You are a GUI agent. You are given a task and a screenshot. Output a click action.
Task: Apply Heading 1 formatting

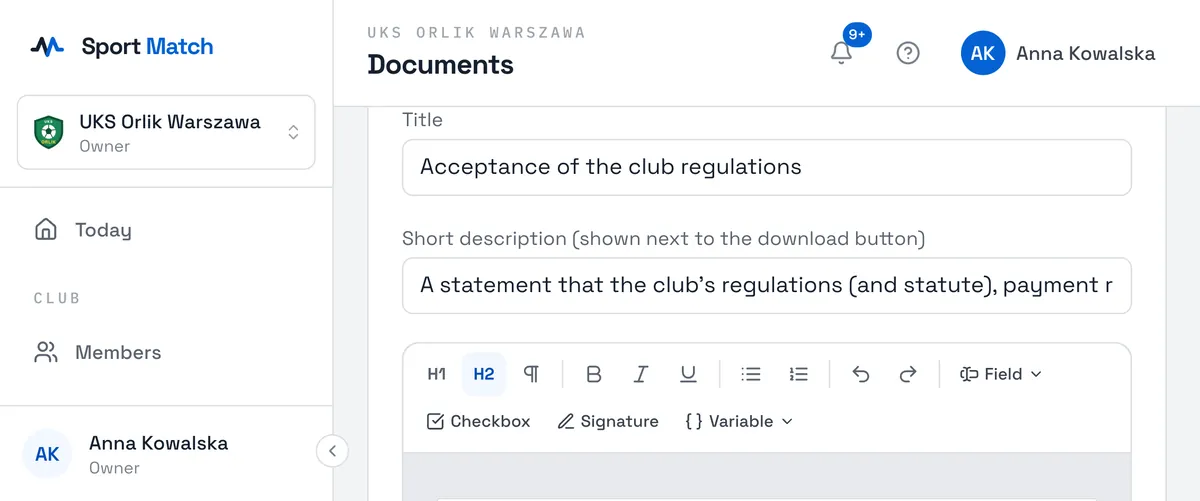pos(437,374)
